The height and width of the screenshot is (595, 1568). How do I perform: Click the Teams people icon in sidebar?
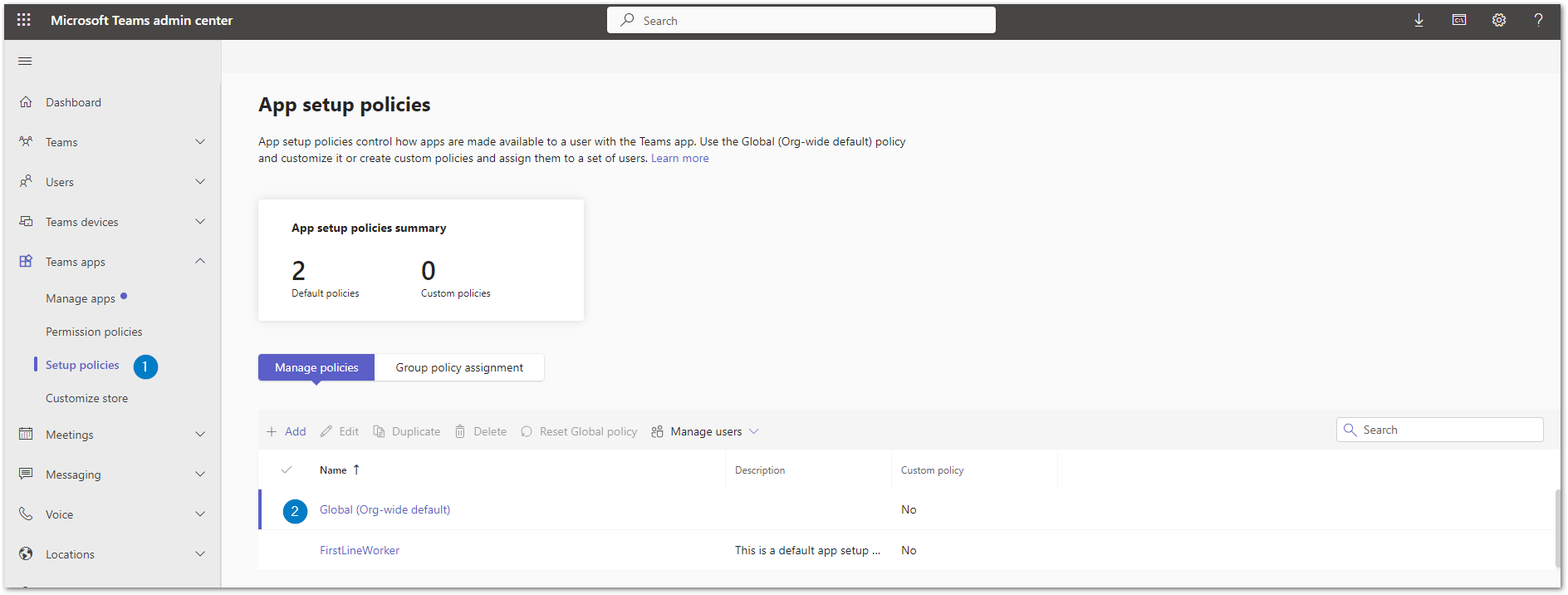coord(26,142)
